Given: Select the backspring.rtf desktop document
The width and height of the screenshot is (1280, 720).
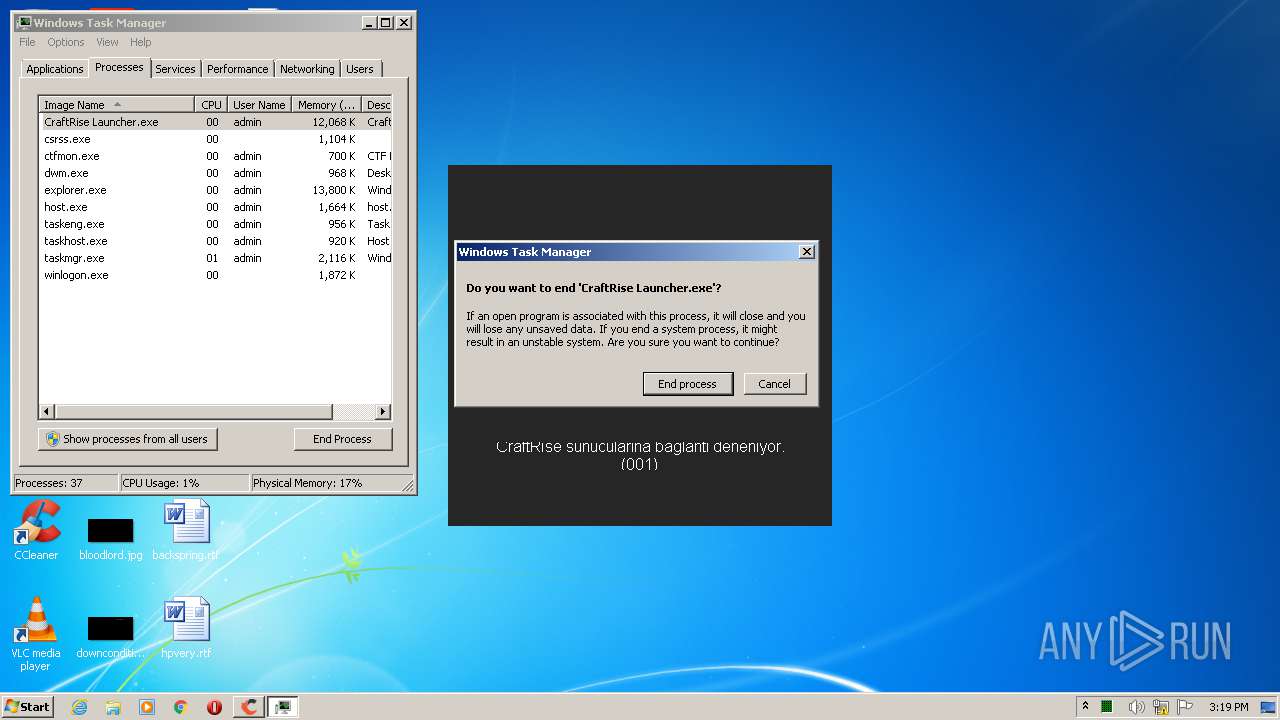Looking at the screenshot, I should pos(186,531).
